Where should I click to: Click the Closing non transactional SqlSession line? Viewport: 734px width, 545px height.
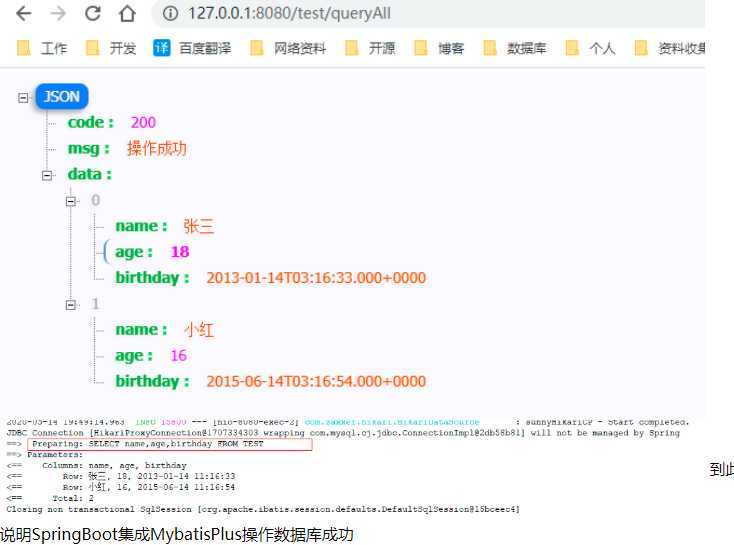(x=263, y=509)
